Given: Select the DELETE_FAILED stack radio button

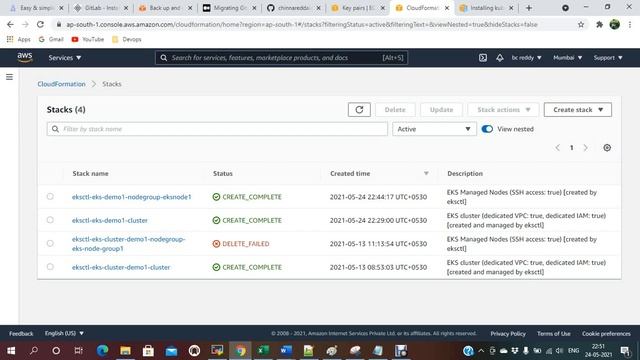Looking at the screenshot, I should pos(50,243).
